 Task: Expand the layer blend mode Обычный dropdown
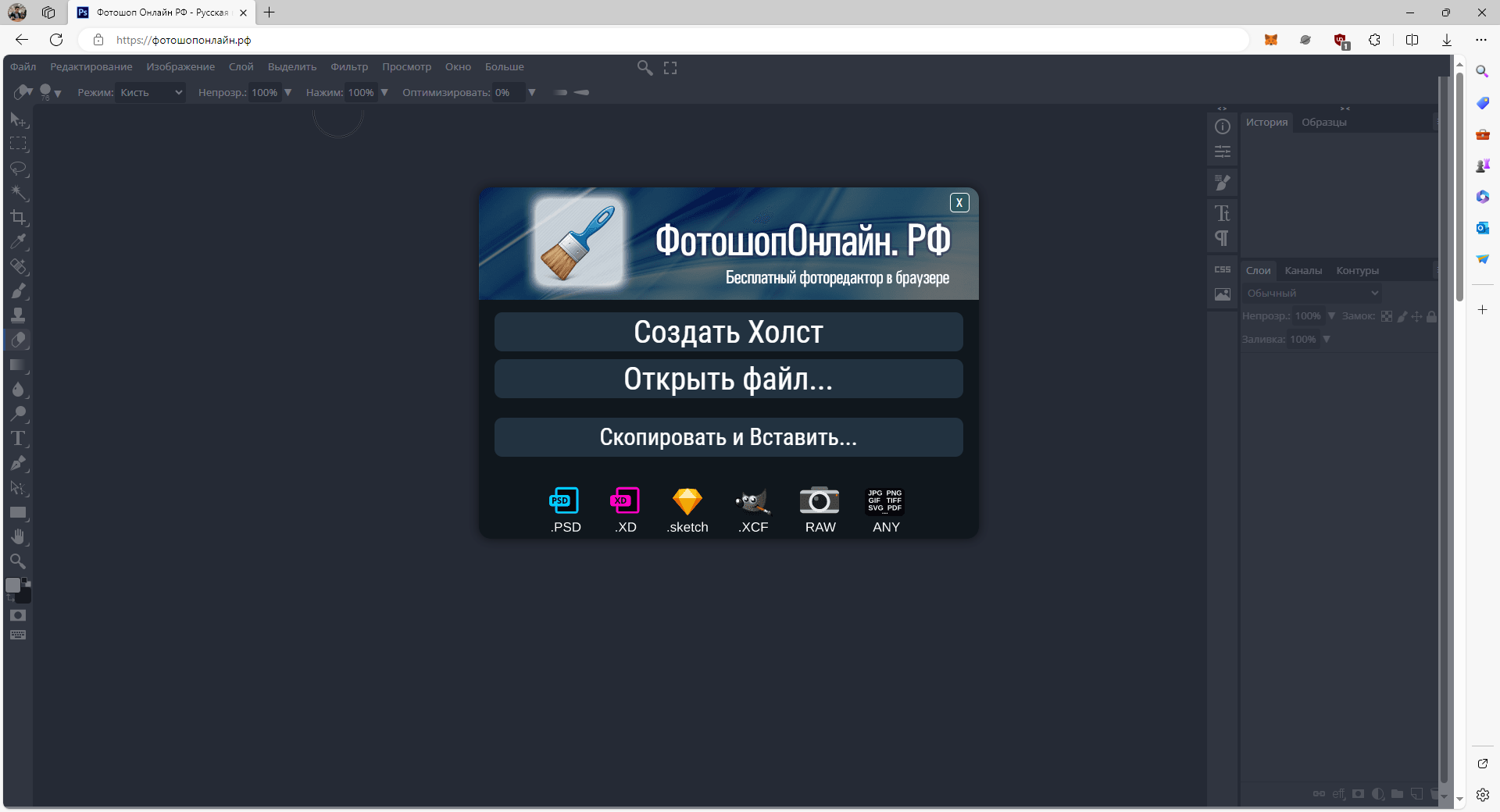(x=1312, y=293)
